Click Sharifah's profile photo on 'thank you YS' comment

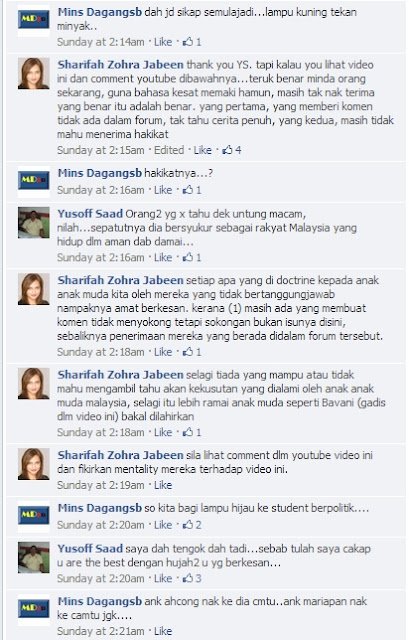point(33,73)
